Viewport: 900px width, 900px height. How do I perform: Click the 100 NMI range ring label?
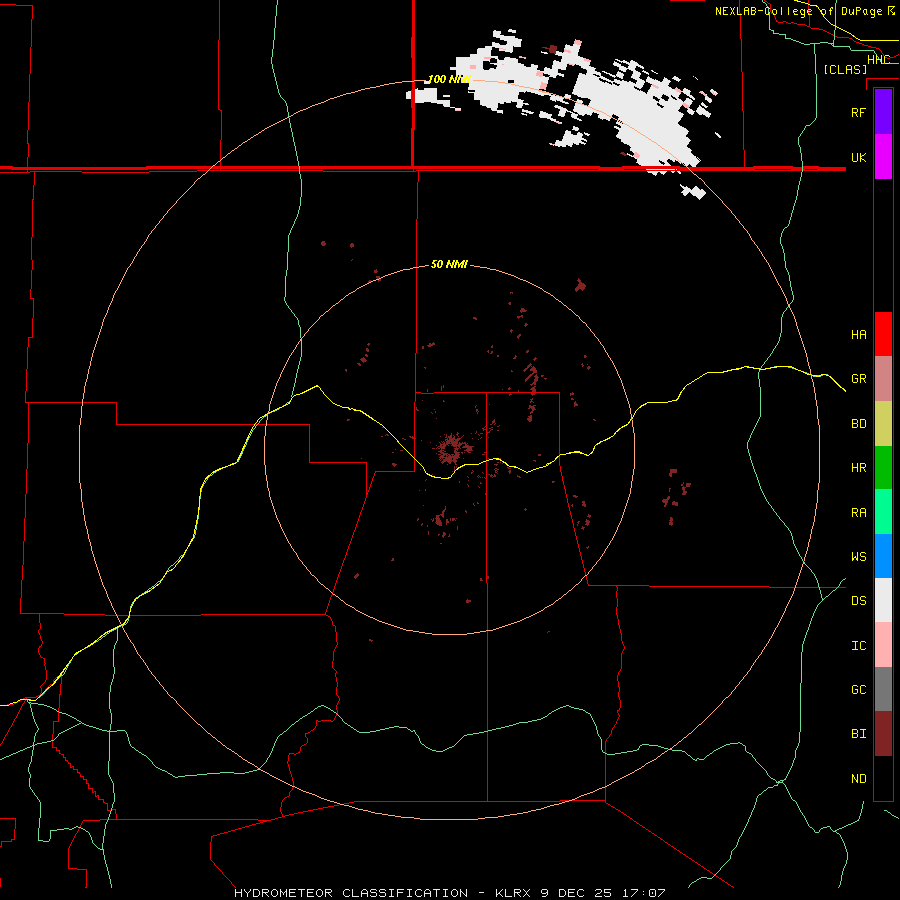(449, 79)
